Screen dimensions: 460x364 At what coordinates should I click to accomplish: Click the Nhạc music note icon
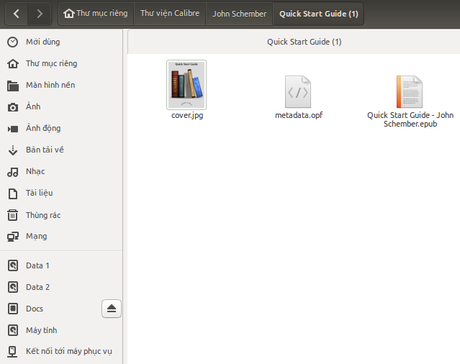(13, 172)
